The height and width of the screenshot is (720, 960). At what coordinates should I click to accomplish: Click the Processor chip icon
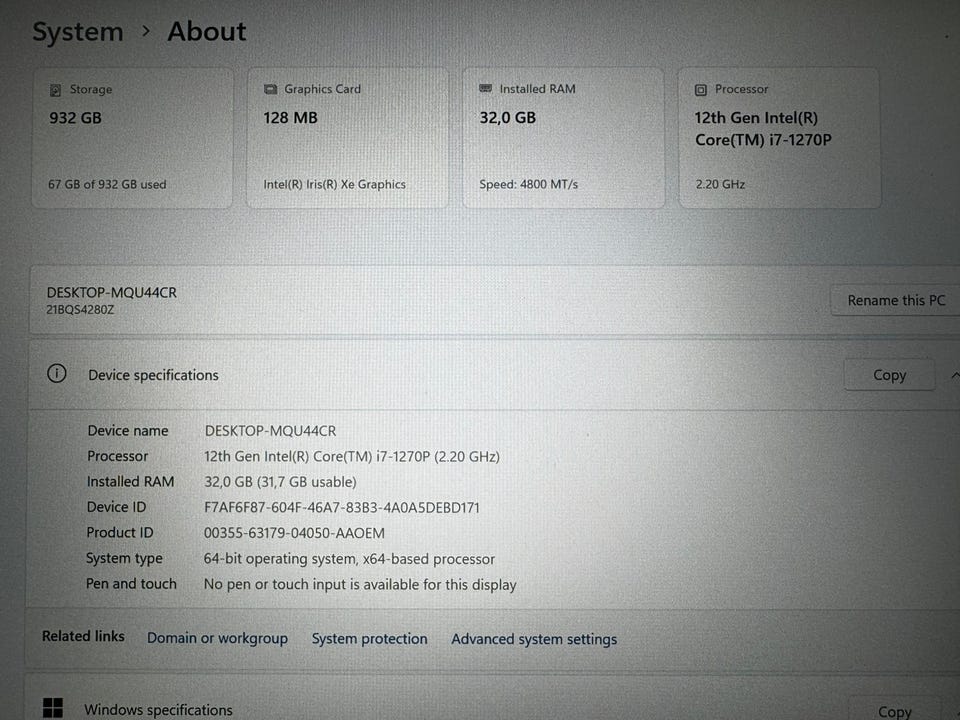(701, 90)
